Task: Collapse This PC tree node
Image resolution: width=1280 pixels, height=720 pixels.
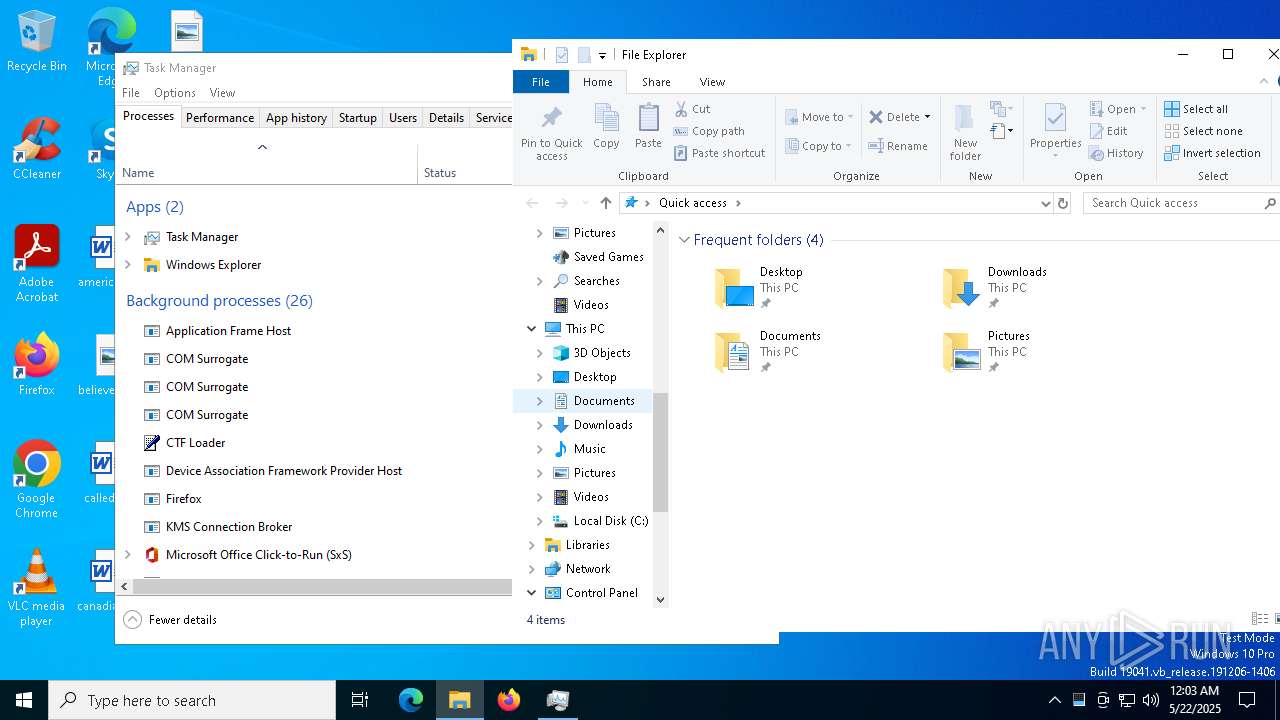Action: tap(531, 329)
